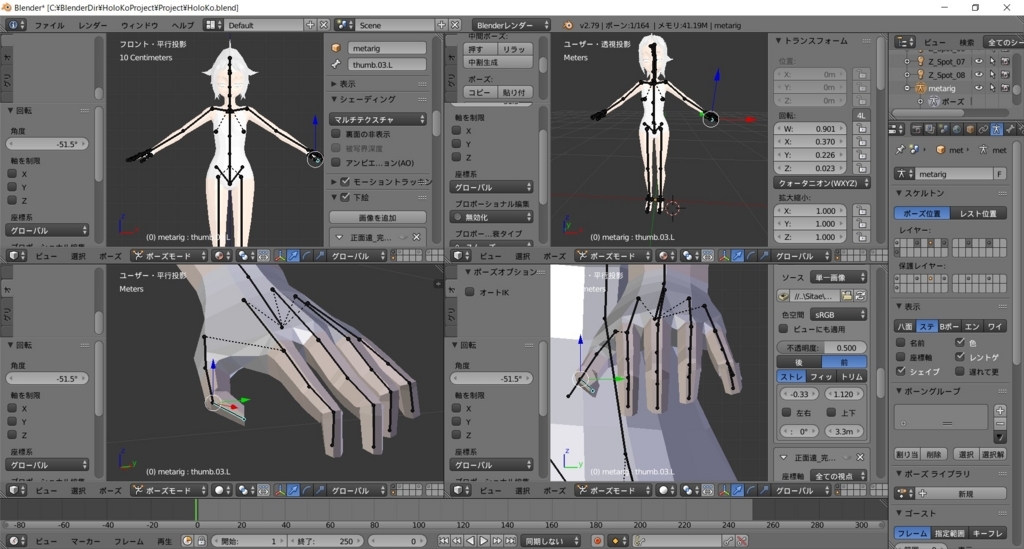Toggle the アンビエ…ョン(AO) checkbox
This screenshot has width=1024, height=549.
[336, 163]
